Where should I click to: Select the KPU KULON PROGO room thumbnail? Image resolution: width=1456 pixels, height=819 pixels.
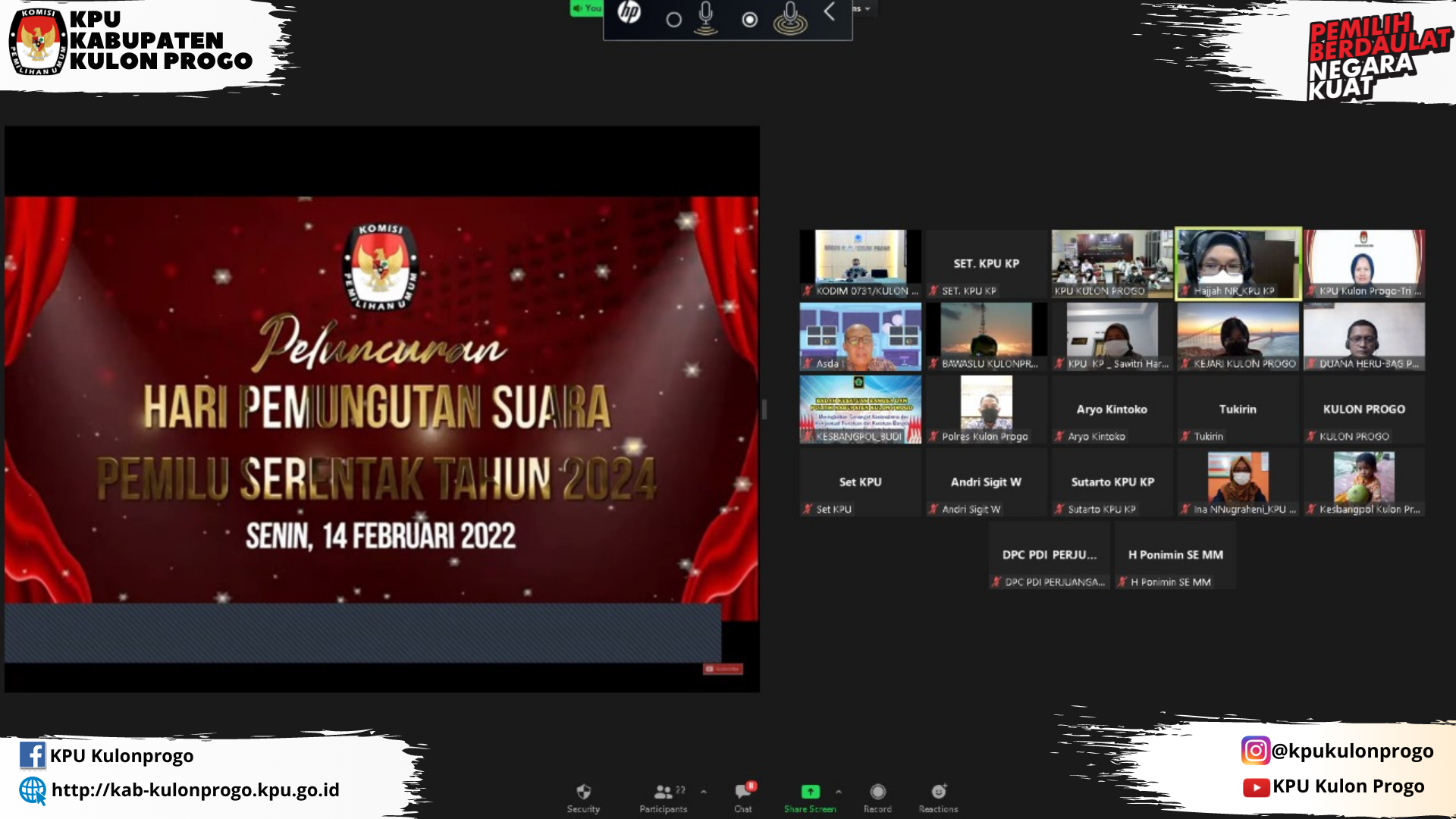1112,264
